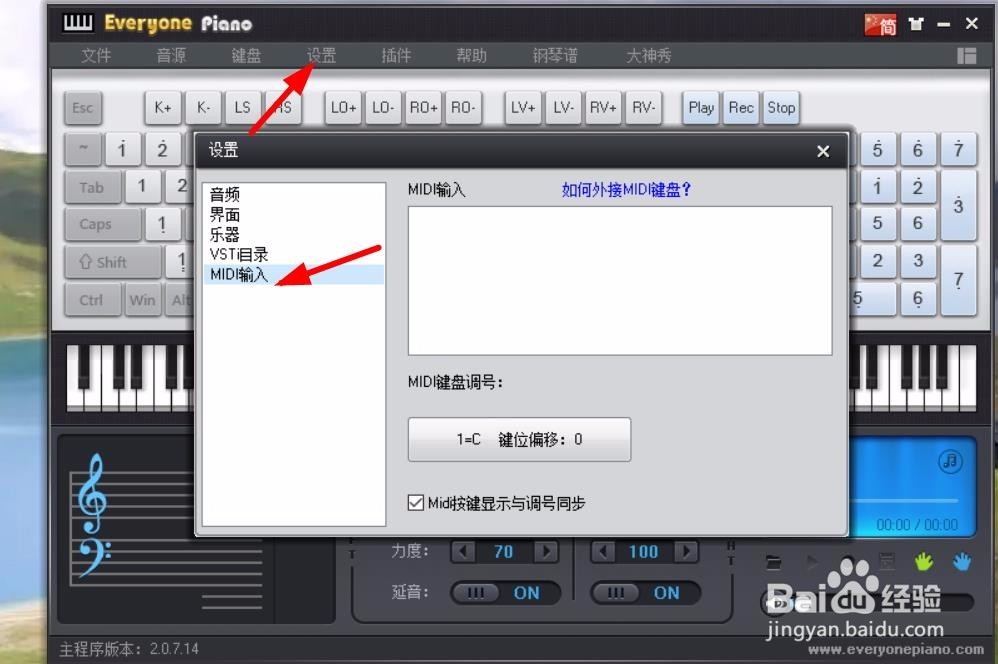Click the Caps key

(x=102, y=225)
